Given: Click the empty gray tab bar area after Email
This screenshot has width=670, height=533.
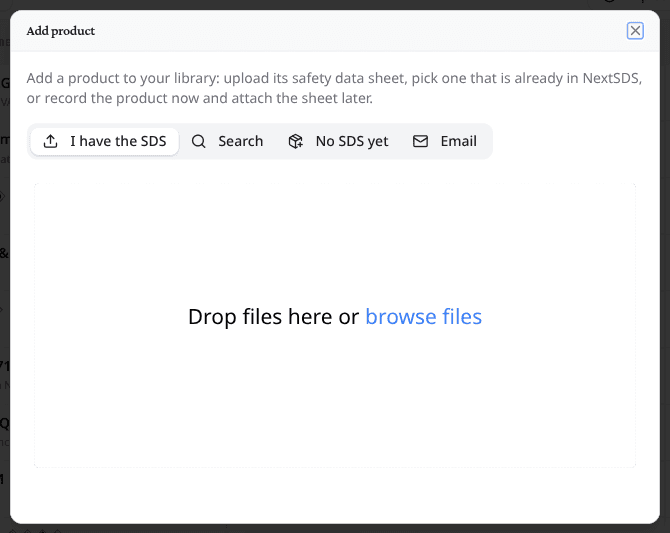Looking at the screenshot, I should click(486, 141).
